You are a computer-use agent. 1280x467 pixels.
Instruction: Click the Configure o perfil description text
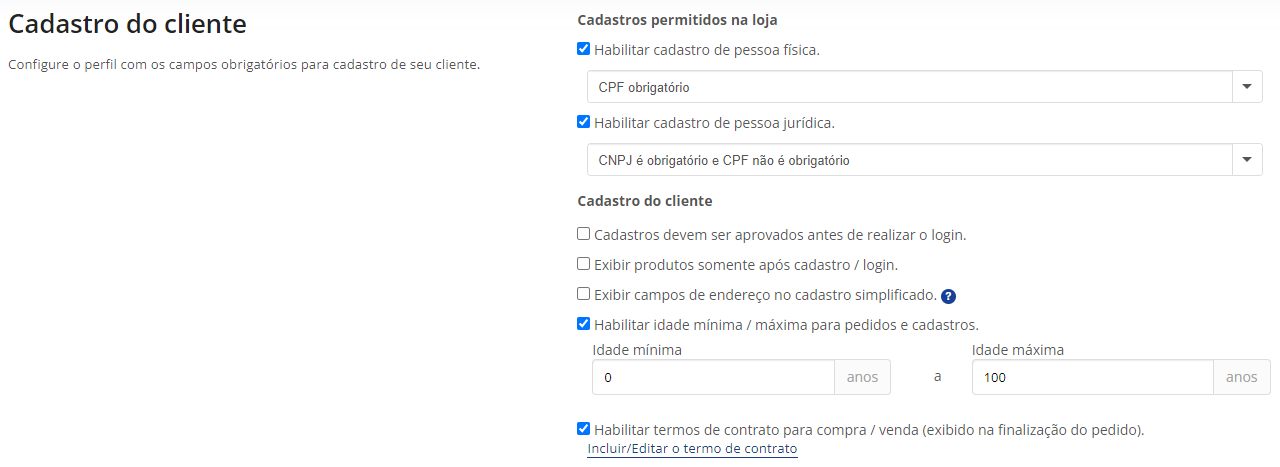(244, 65)
